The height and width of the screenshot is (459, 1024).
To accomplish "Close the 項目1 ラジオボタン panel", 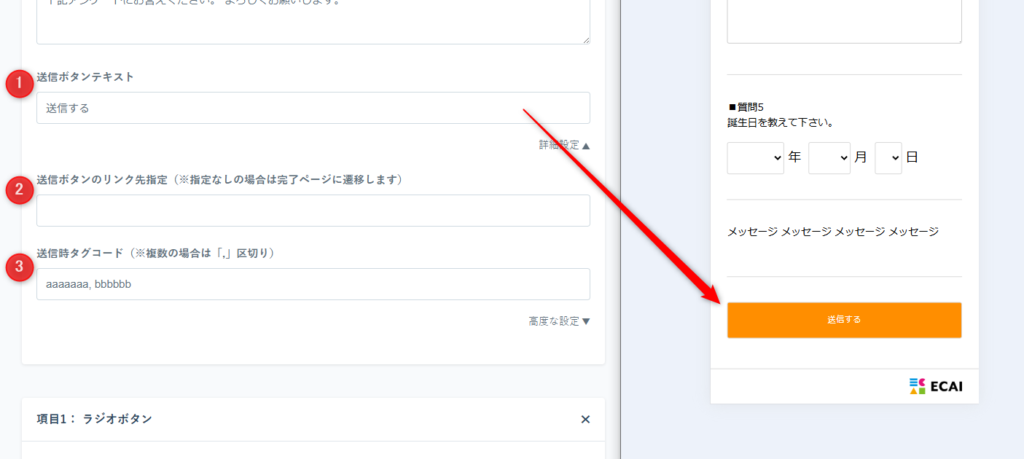I will point(585,419).
